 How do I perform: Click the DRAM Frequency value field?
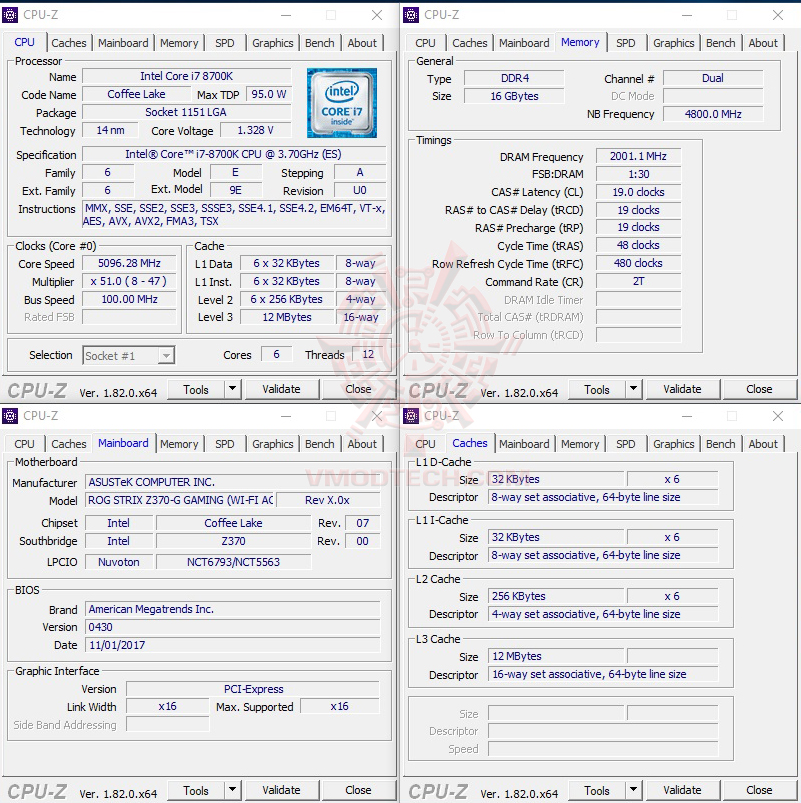(638, 155)
